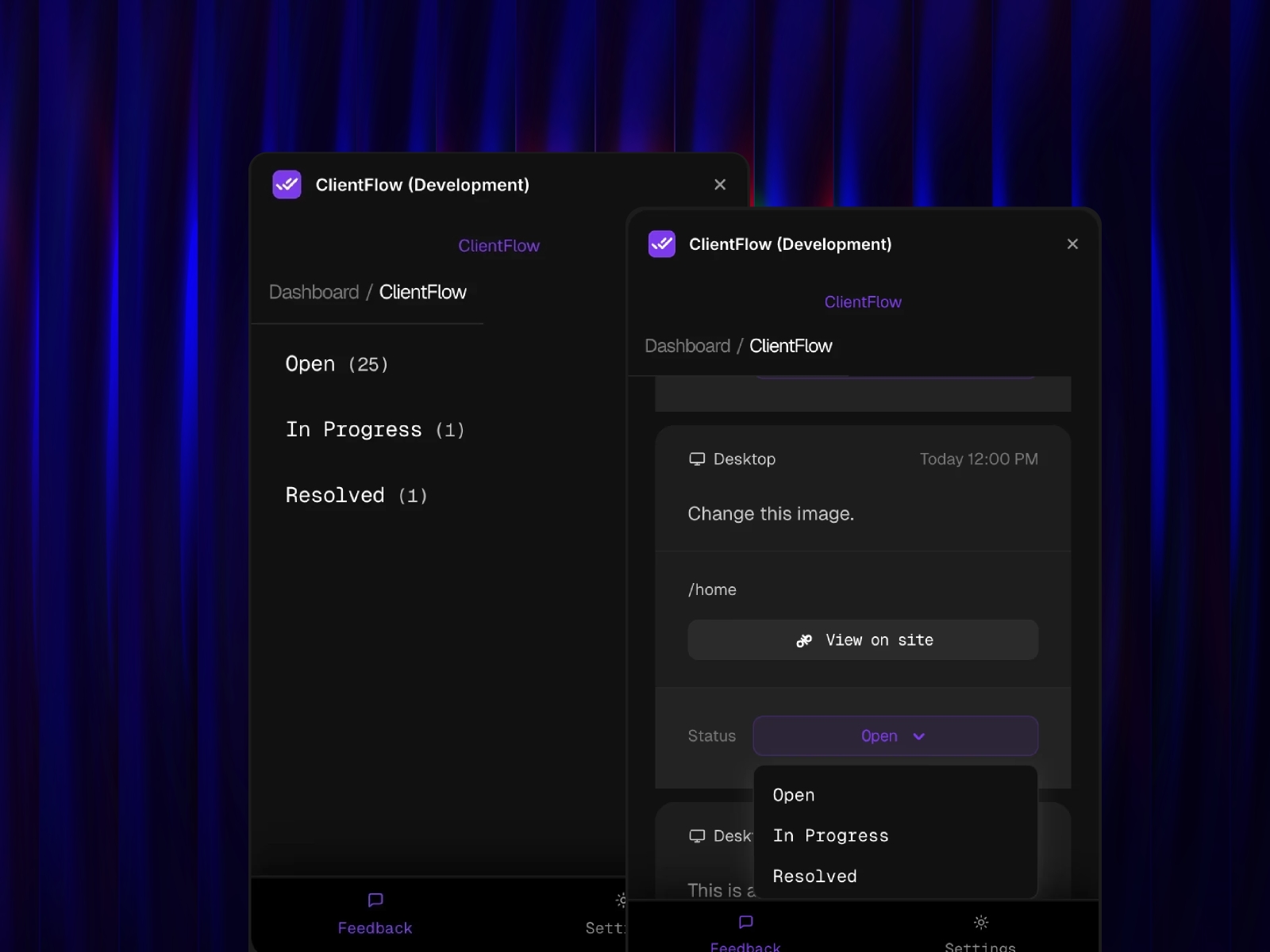This screenshot has width=1270, height=952.
Task: Click the View on site button
Action: click(x=862, y=640)
